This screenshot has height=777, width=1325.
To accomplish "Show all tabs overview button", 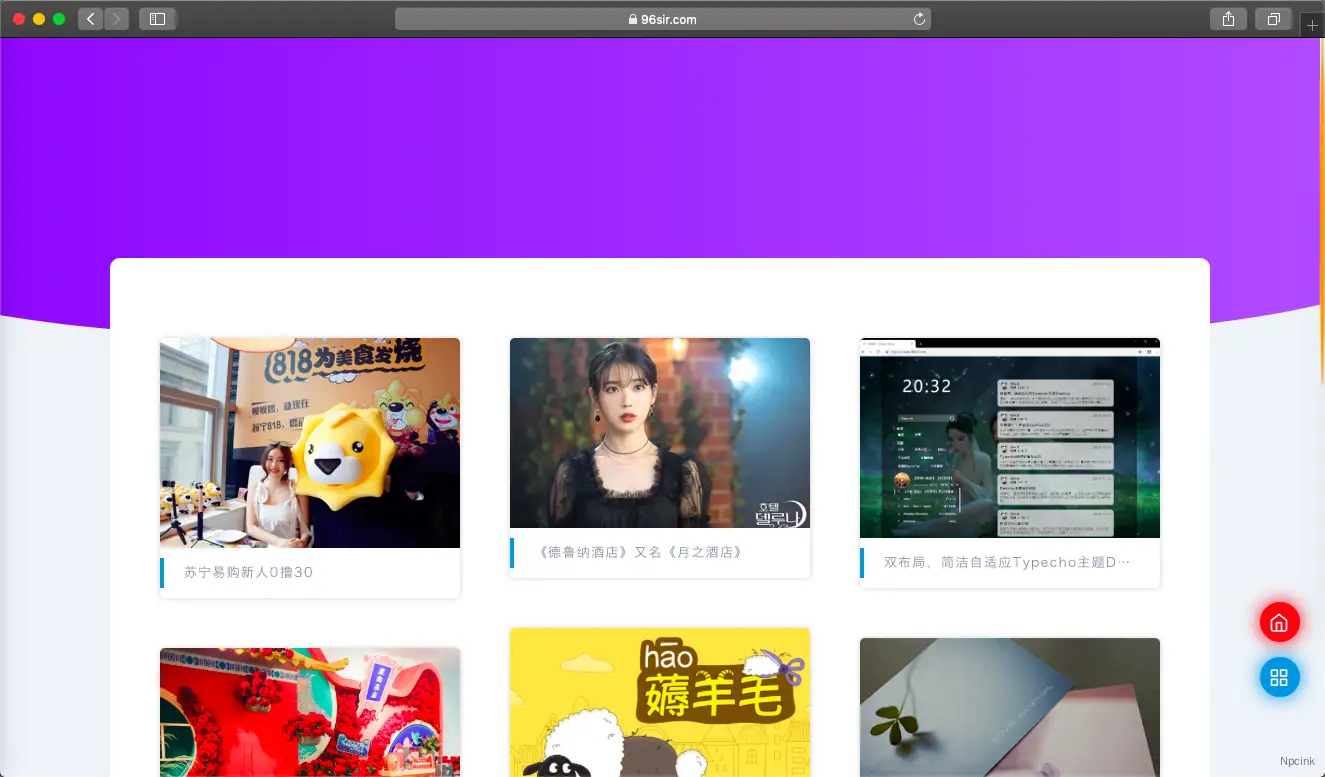I will 1273,19.
